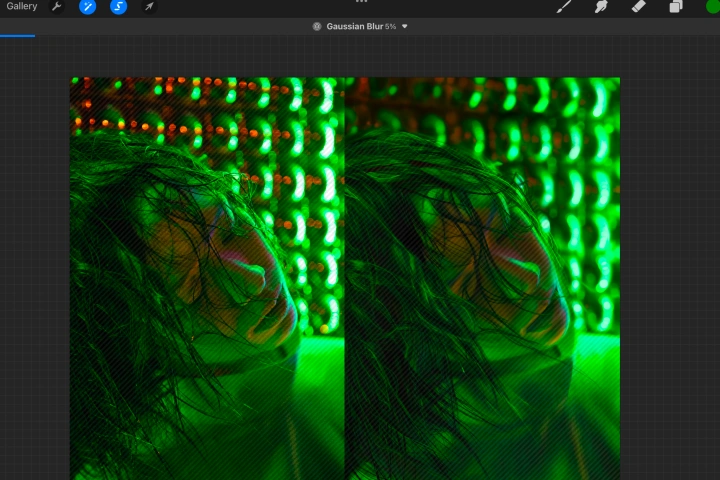The height and width of the screenshot is (480, 720).
Task: Toggle the Adjustments magic wand icon
Action: pyautogui.click(x=87, y=6)
